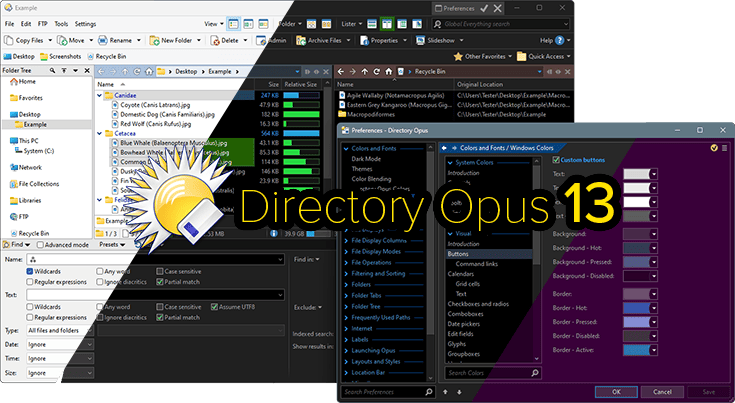Click the Archive Files toolbar button
This screenshot has height=403, width=735.
click(319, 40)
